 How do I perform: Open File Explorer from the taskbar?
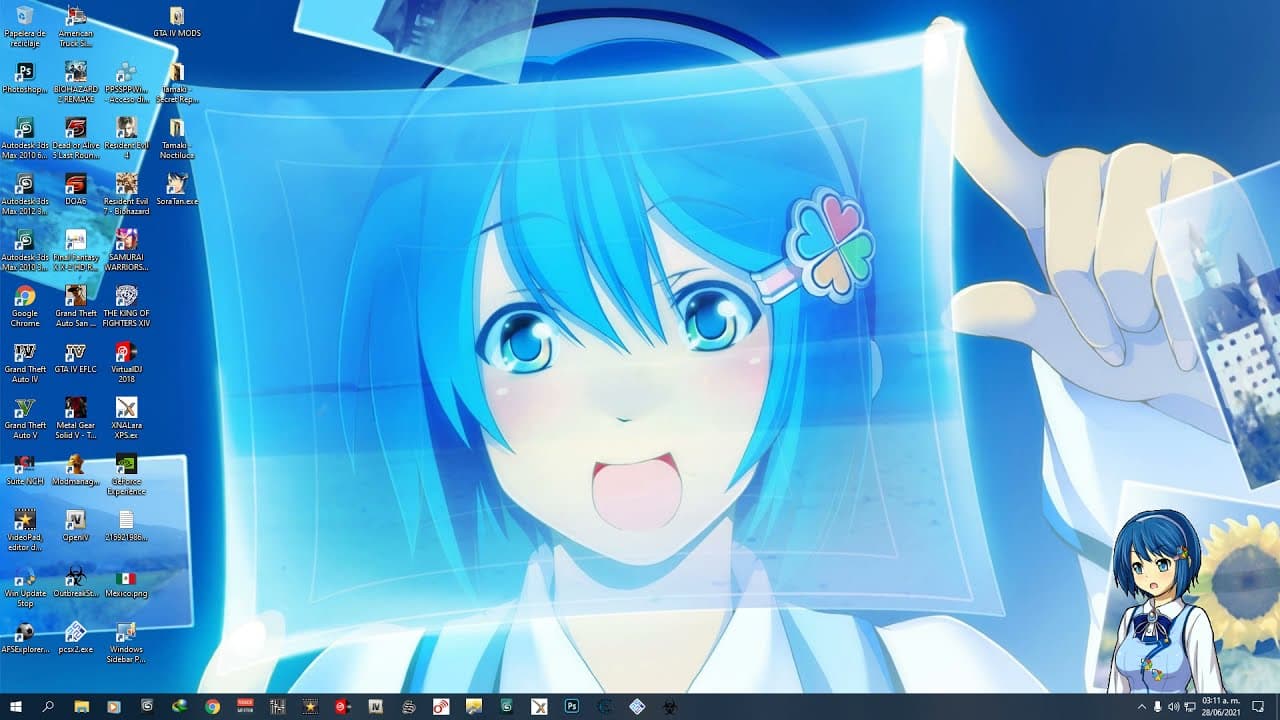tap(82, 706)
